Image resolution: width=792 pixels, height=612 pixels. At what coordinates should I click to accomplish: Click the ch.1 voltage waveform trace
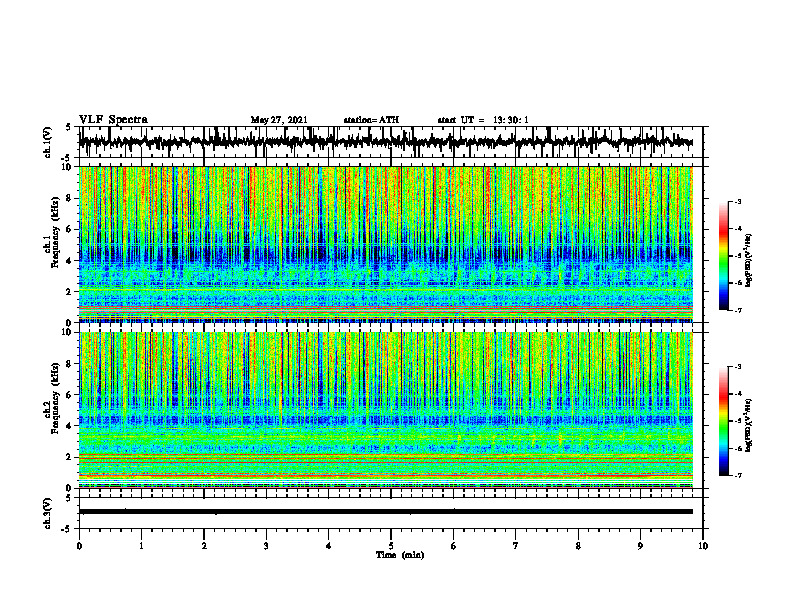(x=385, y=142)
